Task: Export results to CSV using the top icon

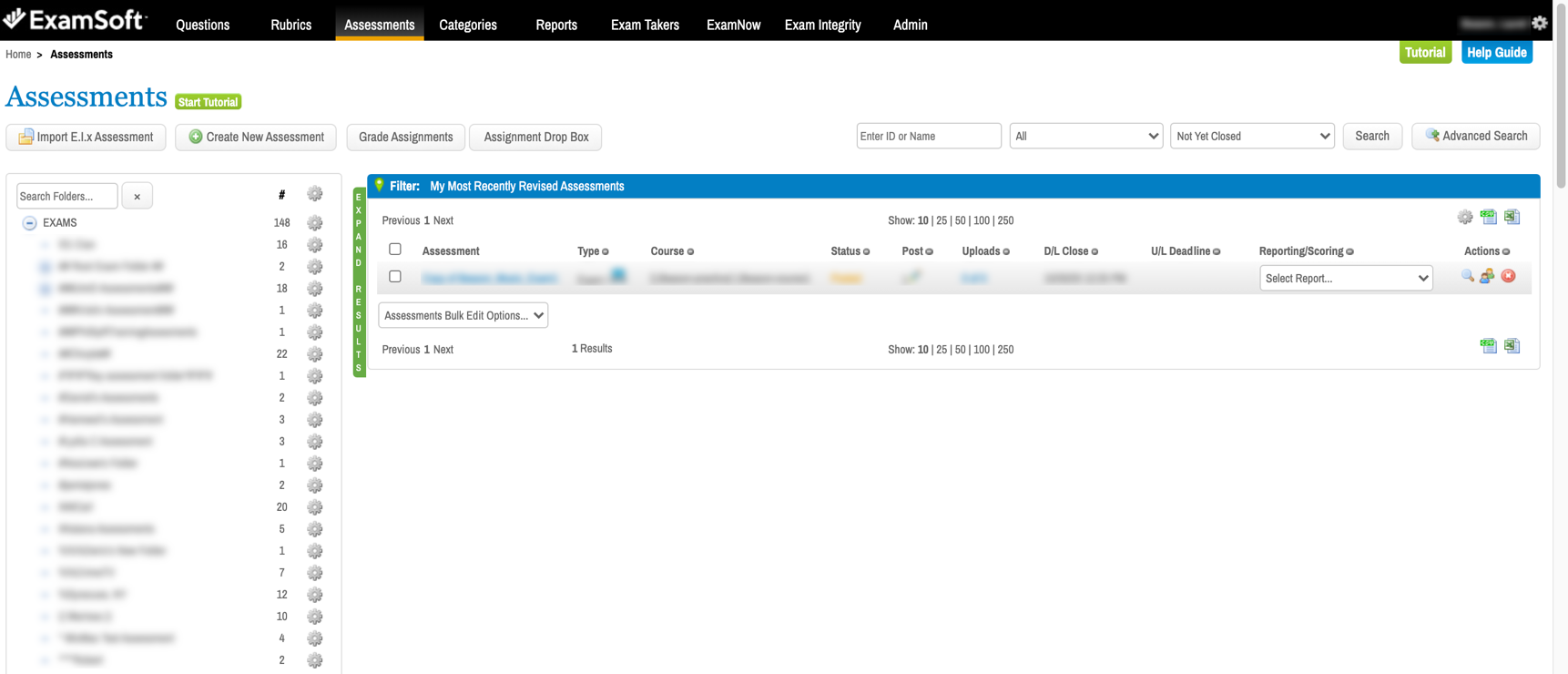Action: (1489, 217)
